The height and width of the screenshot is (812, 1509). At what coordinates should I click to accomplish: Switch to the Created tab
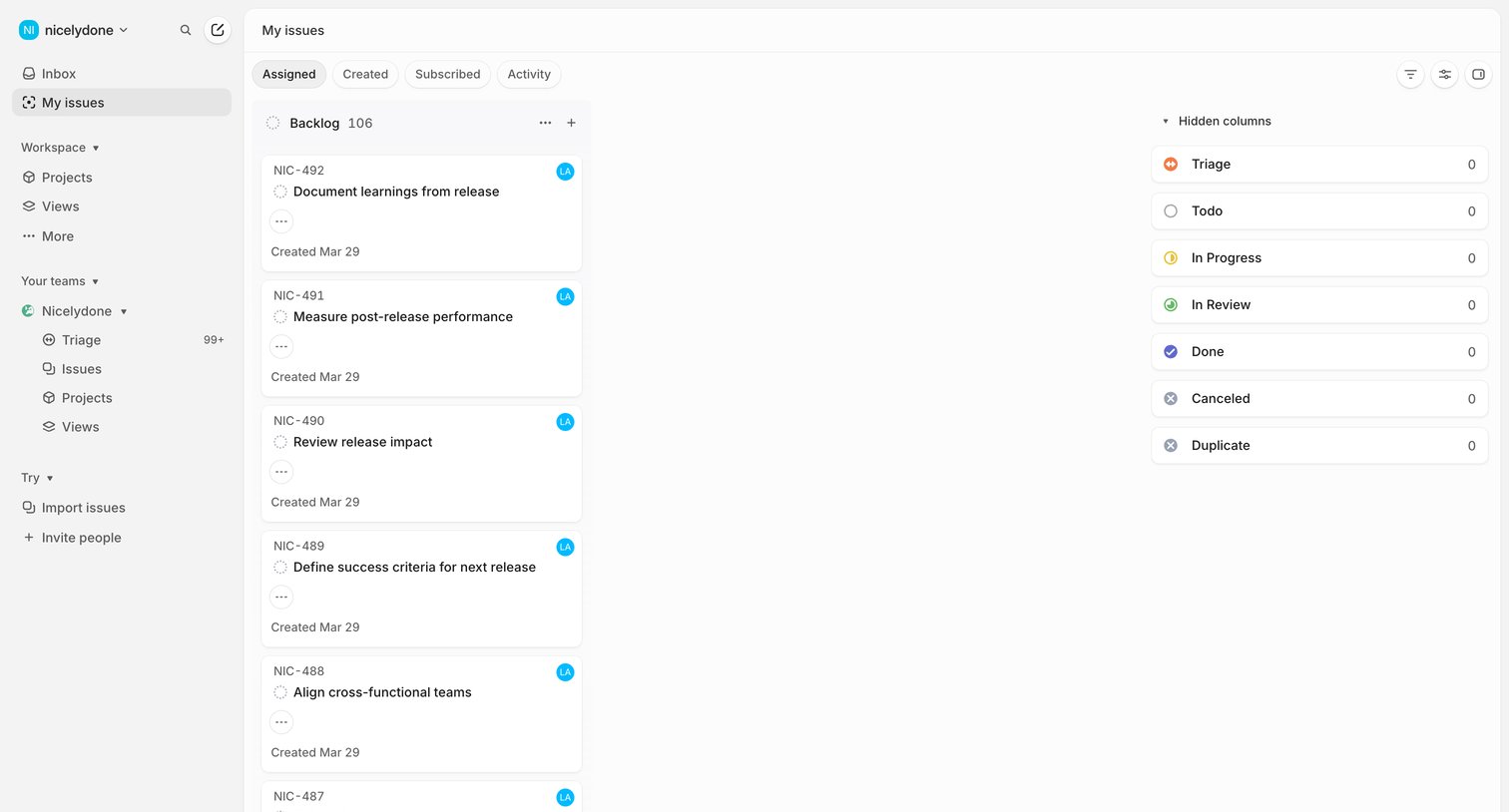(365, 74)
